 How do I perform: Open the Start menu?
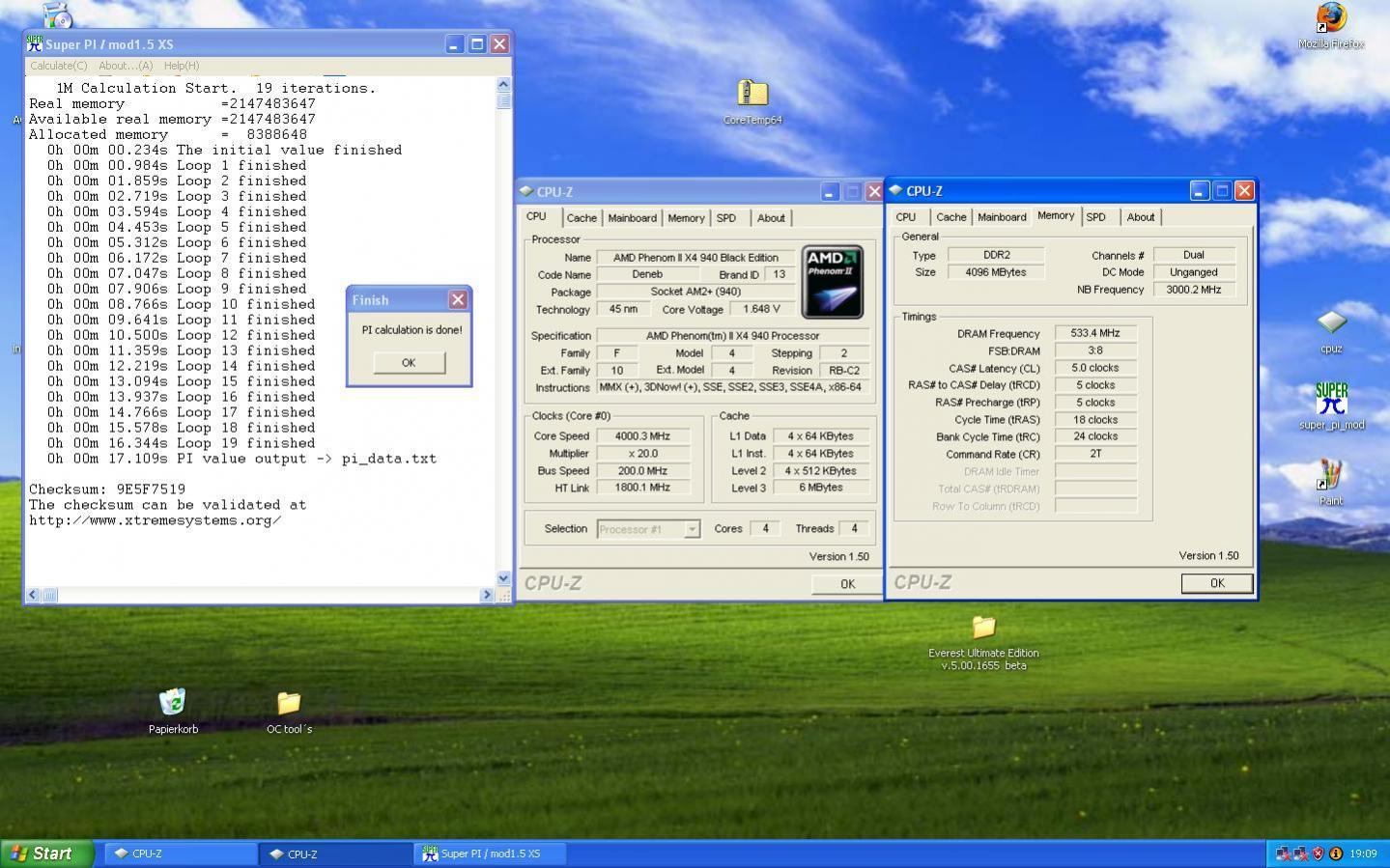tap(47, 854)
